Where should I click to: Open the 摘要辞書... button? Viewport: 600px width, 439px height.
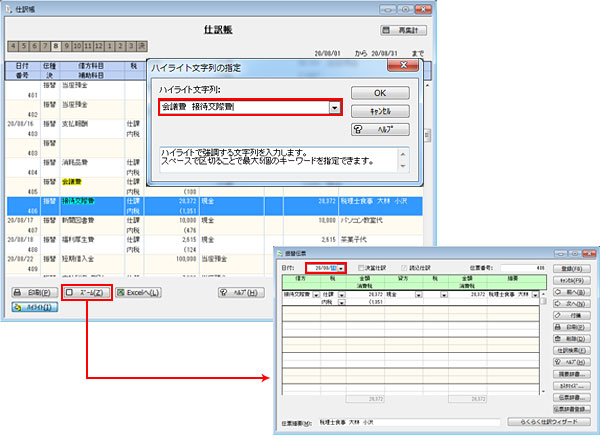coord(572,374)
